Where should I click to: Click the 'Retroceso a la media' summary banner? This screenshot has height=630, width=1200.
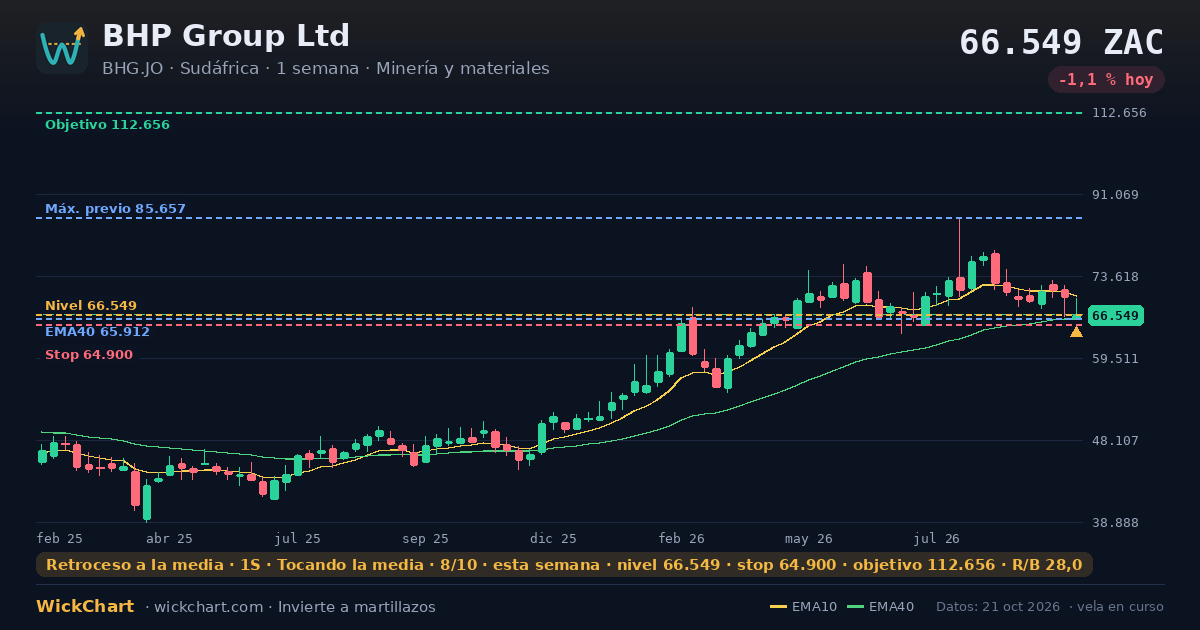coord(564,565)
